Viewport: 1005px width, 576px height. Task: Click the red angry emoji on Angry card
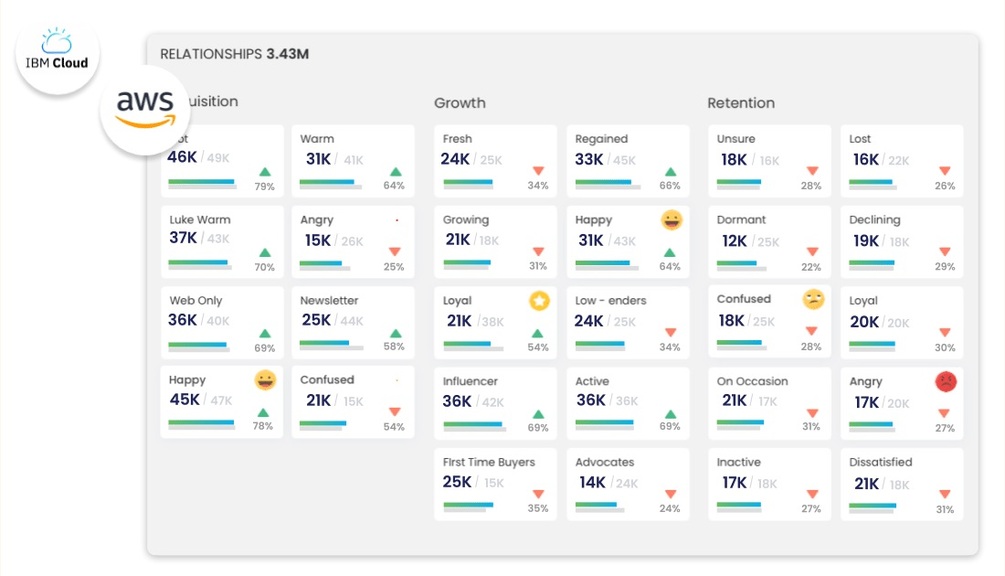[x=945, y=381]
